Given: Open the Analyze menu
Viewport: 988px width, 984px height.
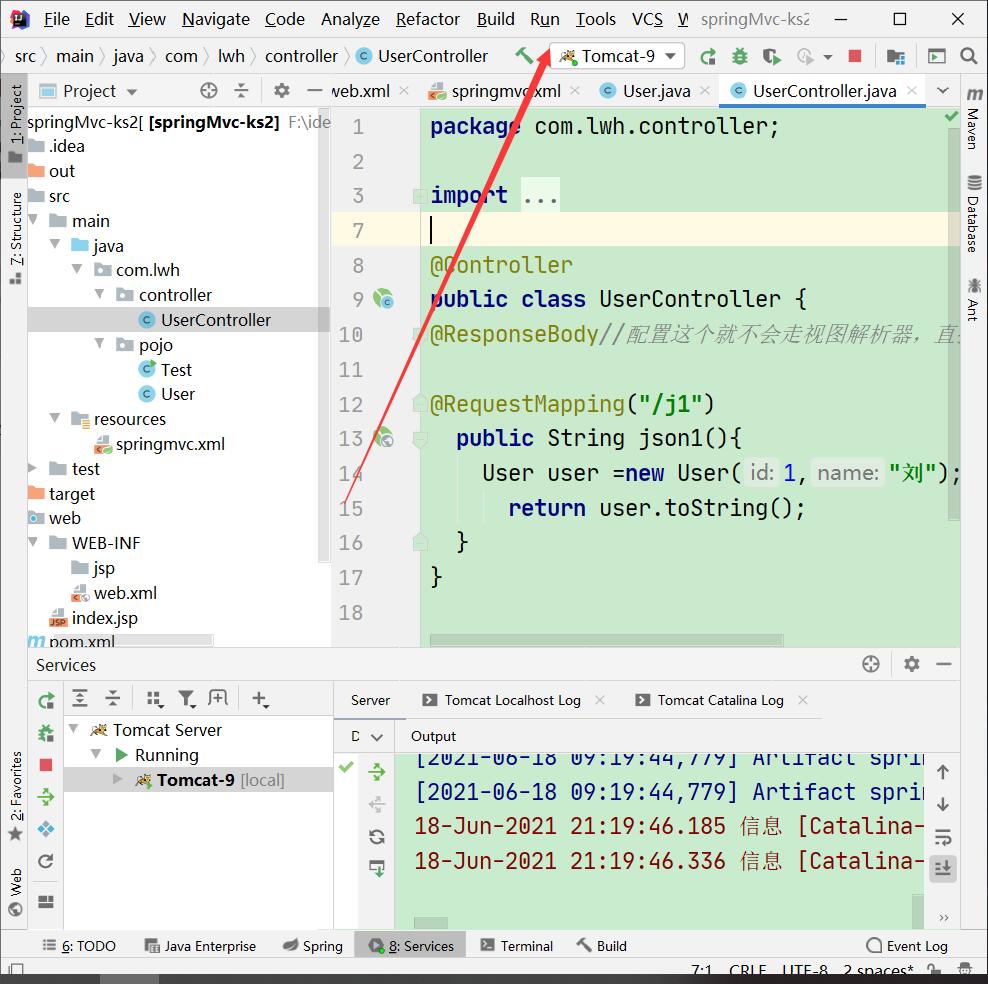Looking at the screenshot, I should click(350, 19).
